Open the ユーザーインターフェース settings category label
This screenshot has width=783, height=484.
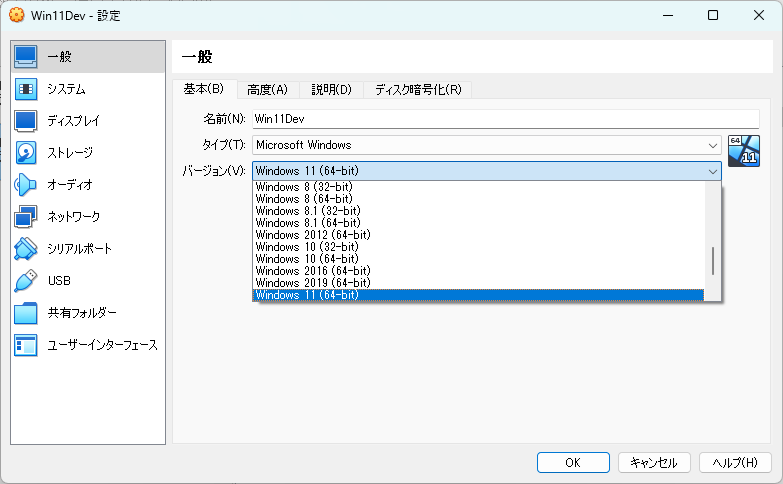click(x=102, y=345)
